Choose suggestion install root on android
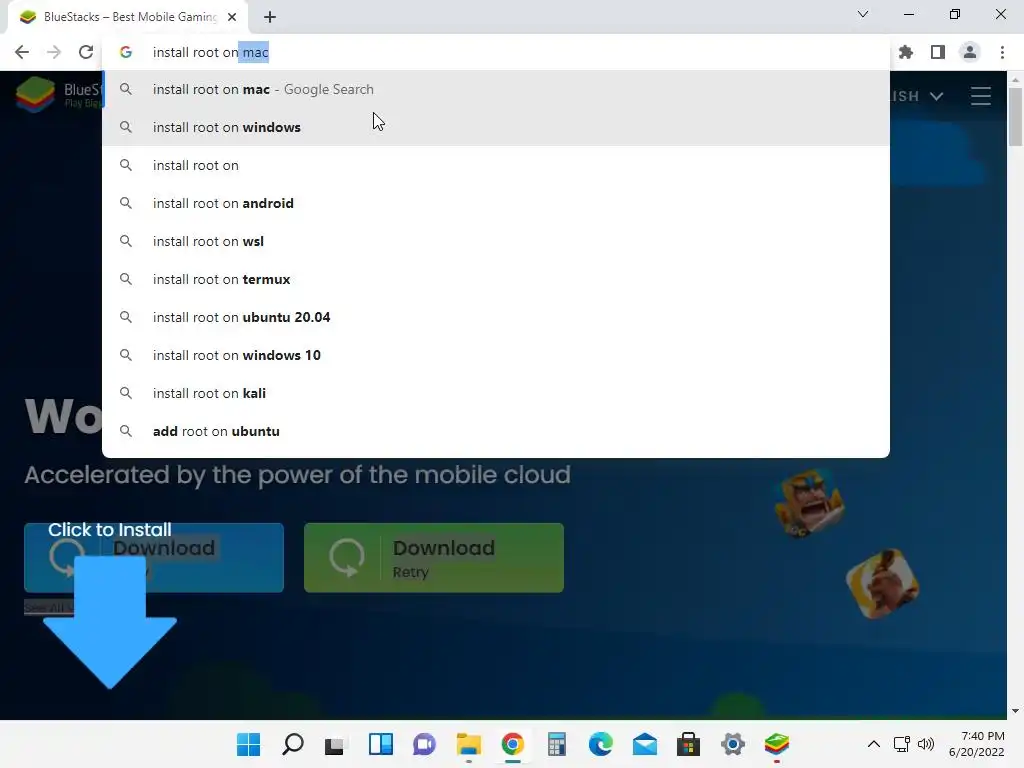1024x768 pixels. pos(496,203)
